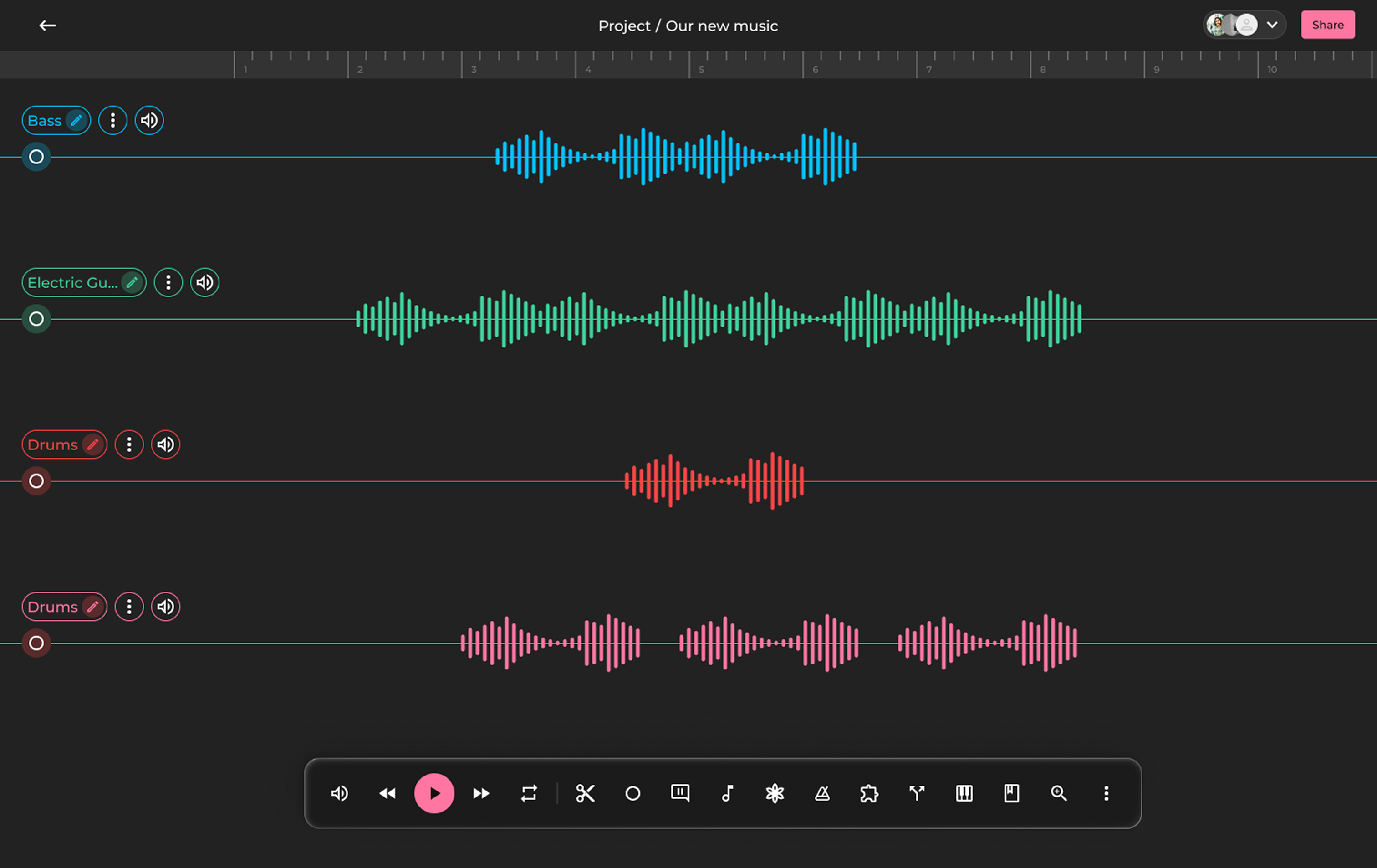The width and height of the screenshot is (1377, 868).
Task: Expand the collaborators avatar dropdown
Action: [1272, 25]
